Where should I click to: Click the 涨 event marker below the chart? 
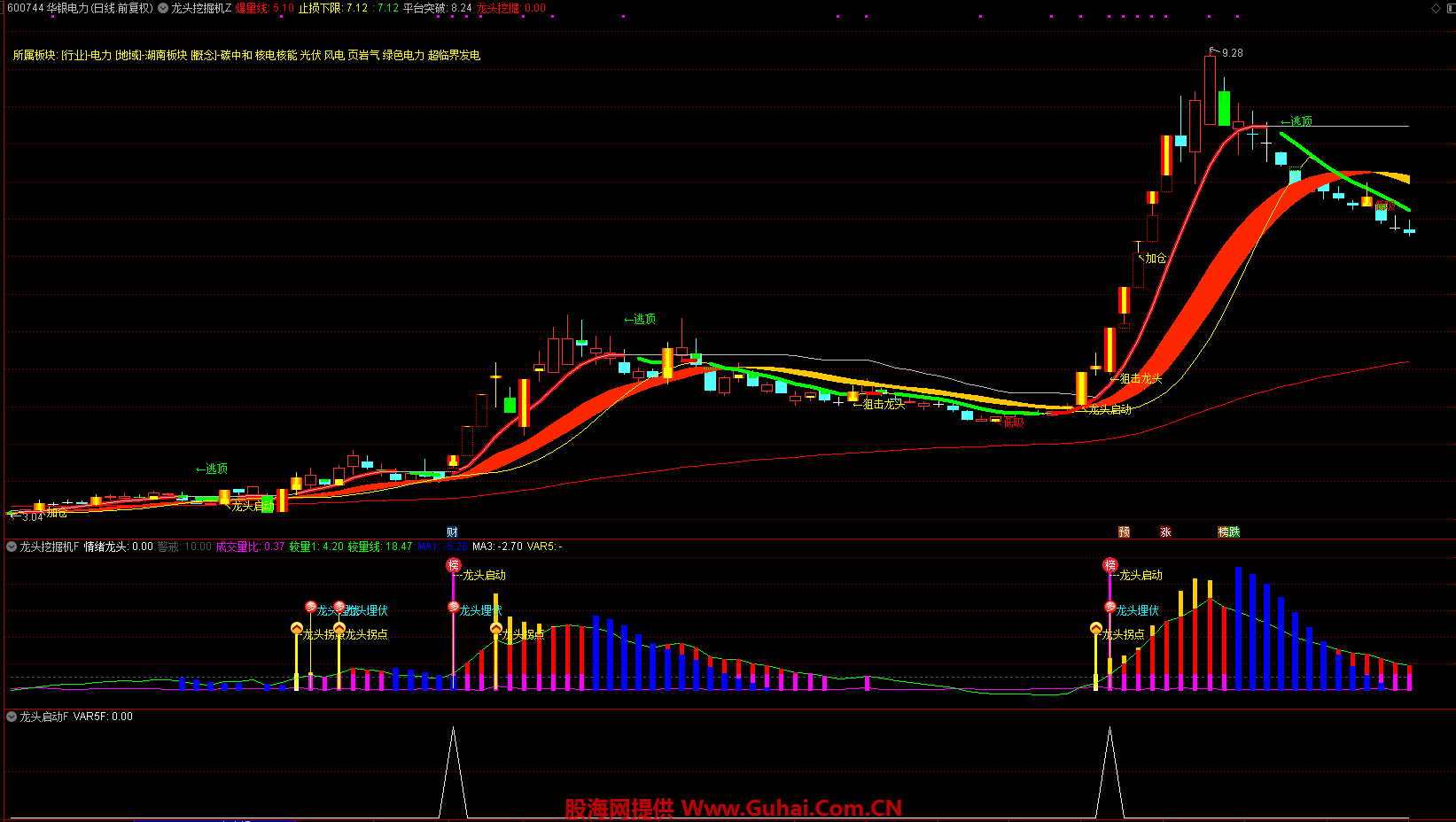coord(1166,532)
